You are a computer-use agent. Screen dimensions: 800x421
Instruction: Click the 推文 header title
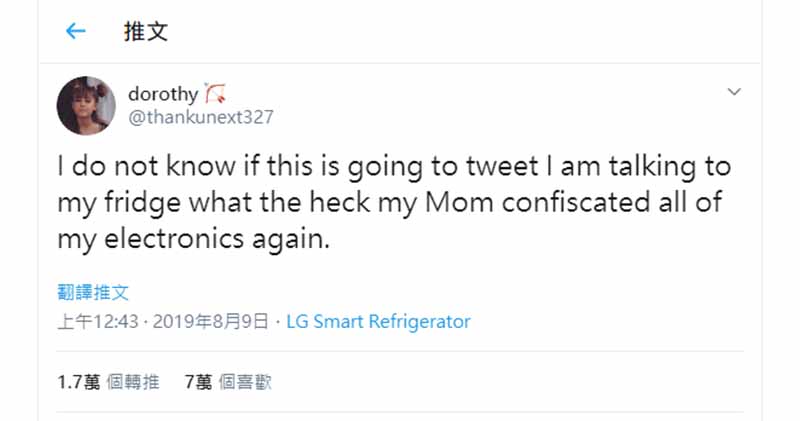(145, 32)
